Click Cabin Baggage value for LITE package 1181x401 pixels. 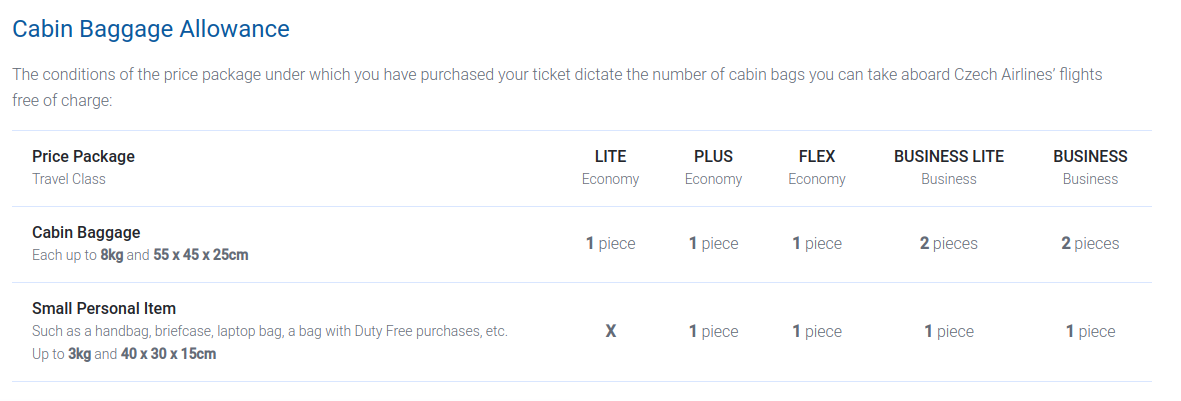click(610, 243)
